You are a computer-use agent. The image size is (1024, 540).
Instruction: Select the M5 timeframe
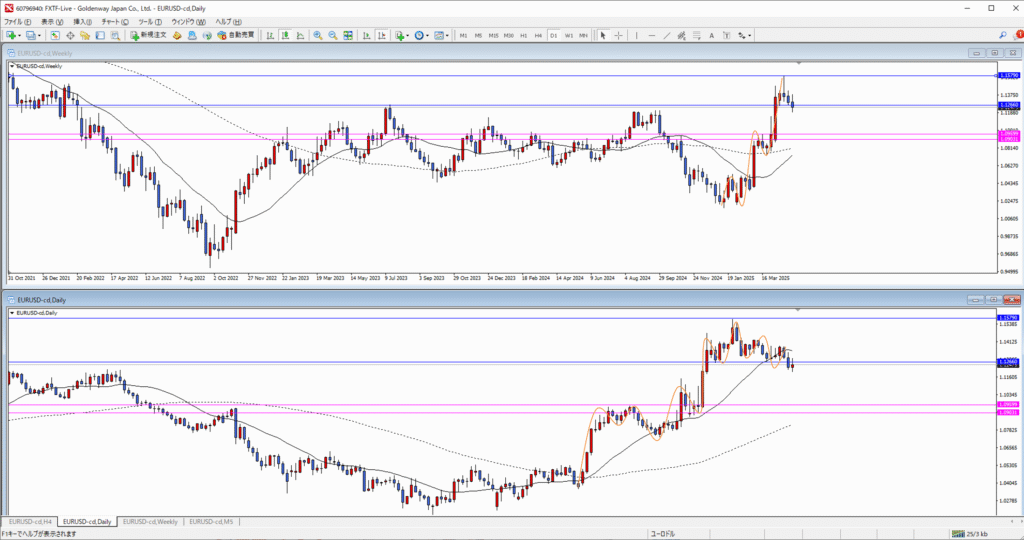pyautogui.click(x=478, y=35)
